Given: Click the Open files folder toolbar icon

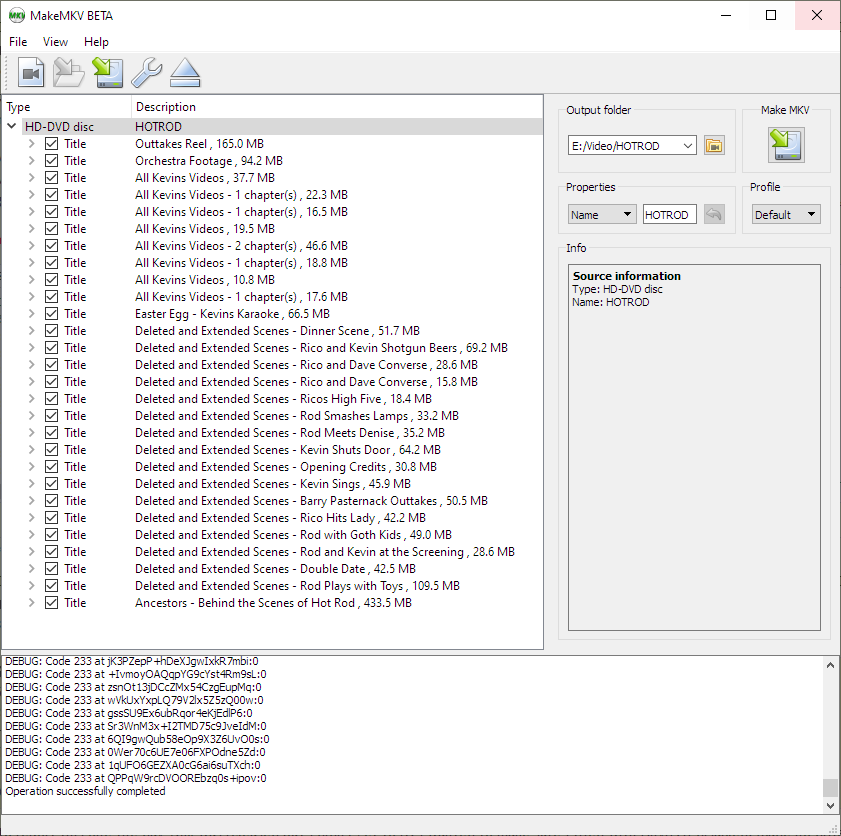Looking at the screenshot, I should (68, 73).
